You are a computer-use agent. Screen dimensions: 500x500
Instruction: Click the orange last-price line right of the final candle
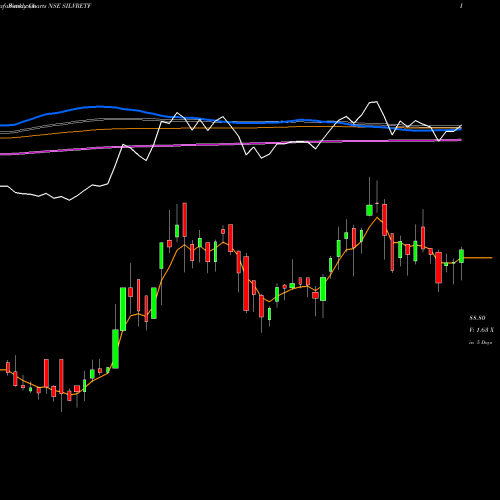pyautogui.click(x=478, y=258)
